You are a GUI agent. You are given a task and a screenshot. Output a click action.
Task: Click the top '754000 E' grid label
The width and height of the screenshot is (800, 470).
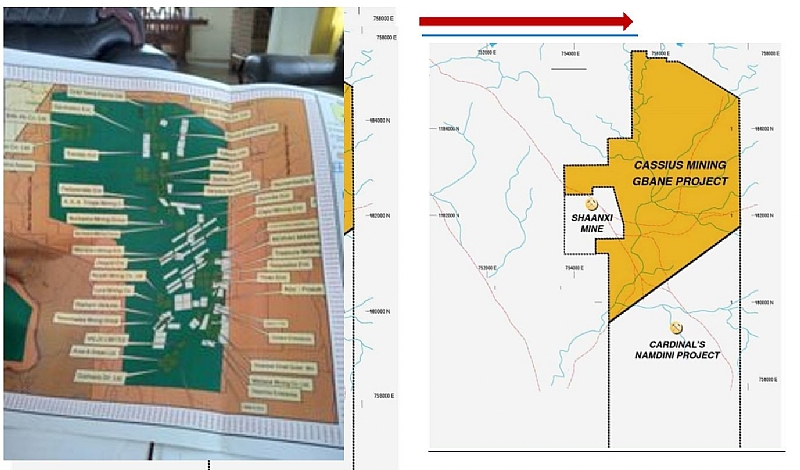[569, 53]
